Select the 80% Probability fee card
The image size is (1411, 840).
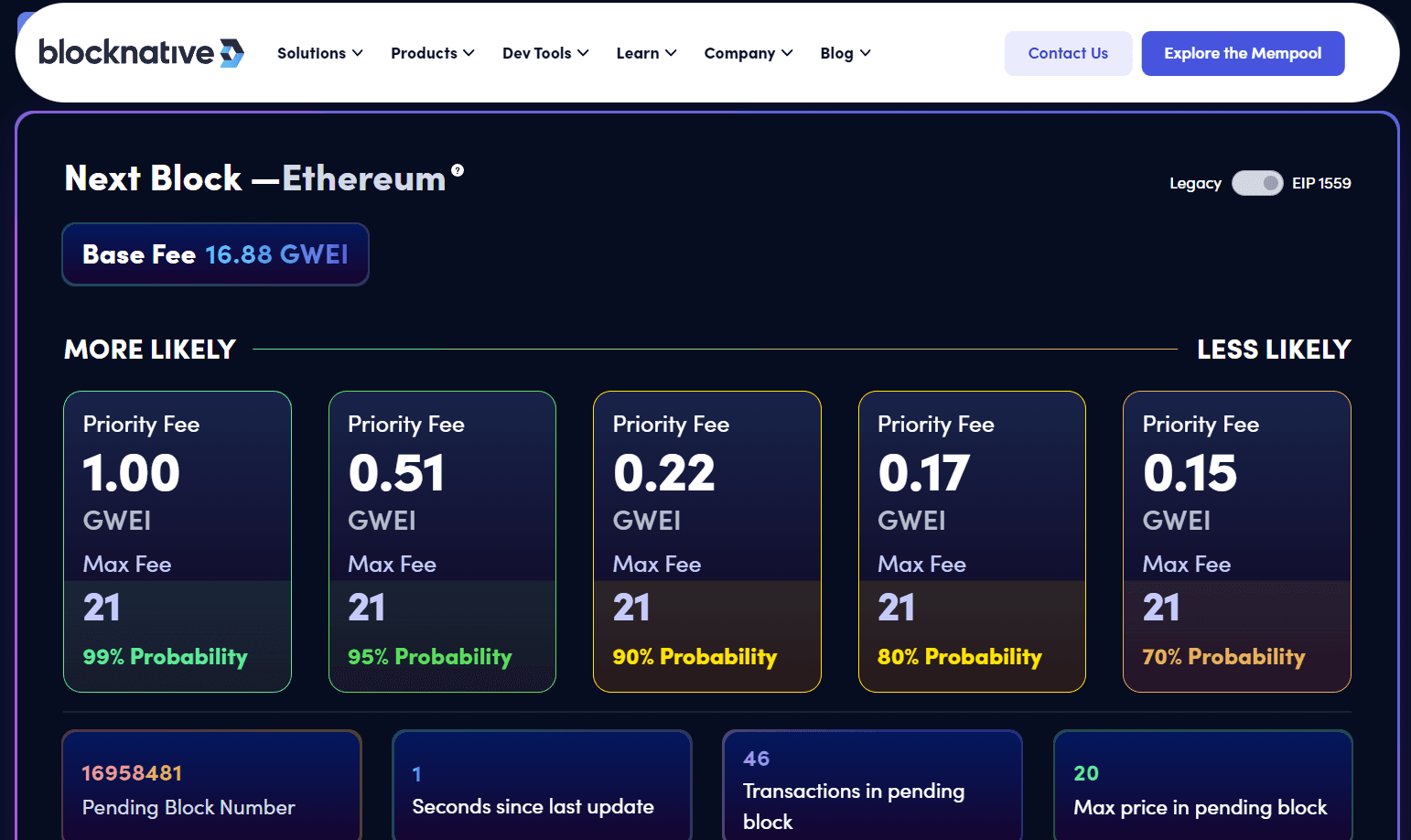tap(972, 542)
